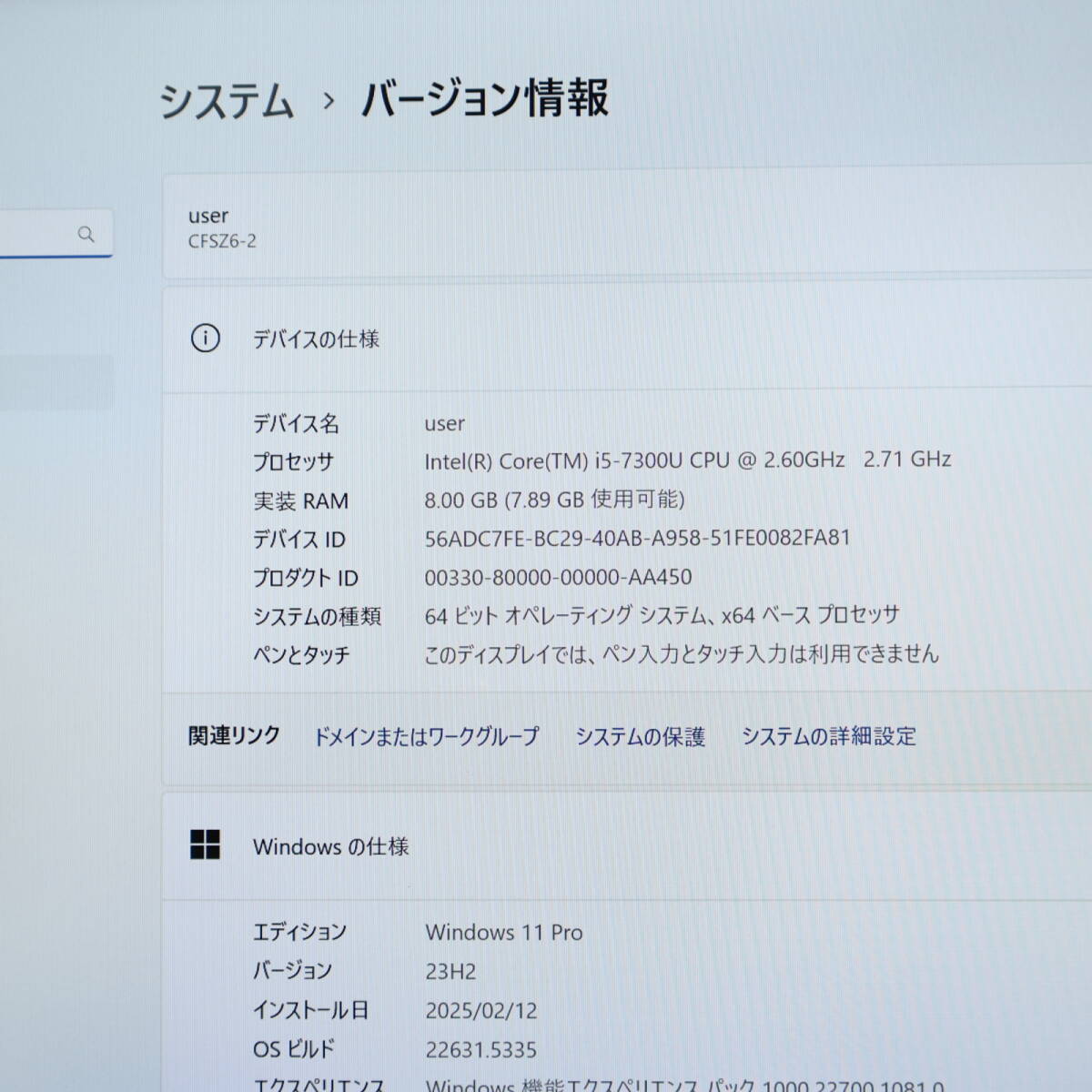Viewport: 1092px width, 1092px height.
Task: Click the プロダクト ID value 00330-80000-00000-AA450
Action: (558, 577)
